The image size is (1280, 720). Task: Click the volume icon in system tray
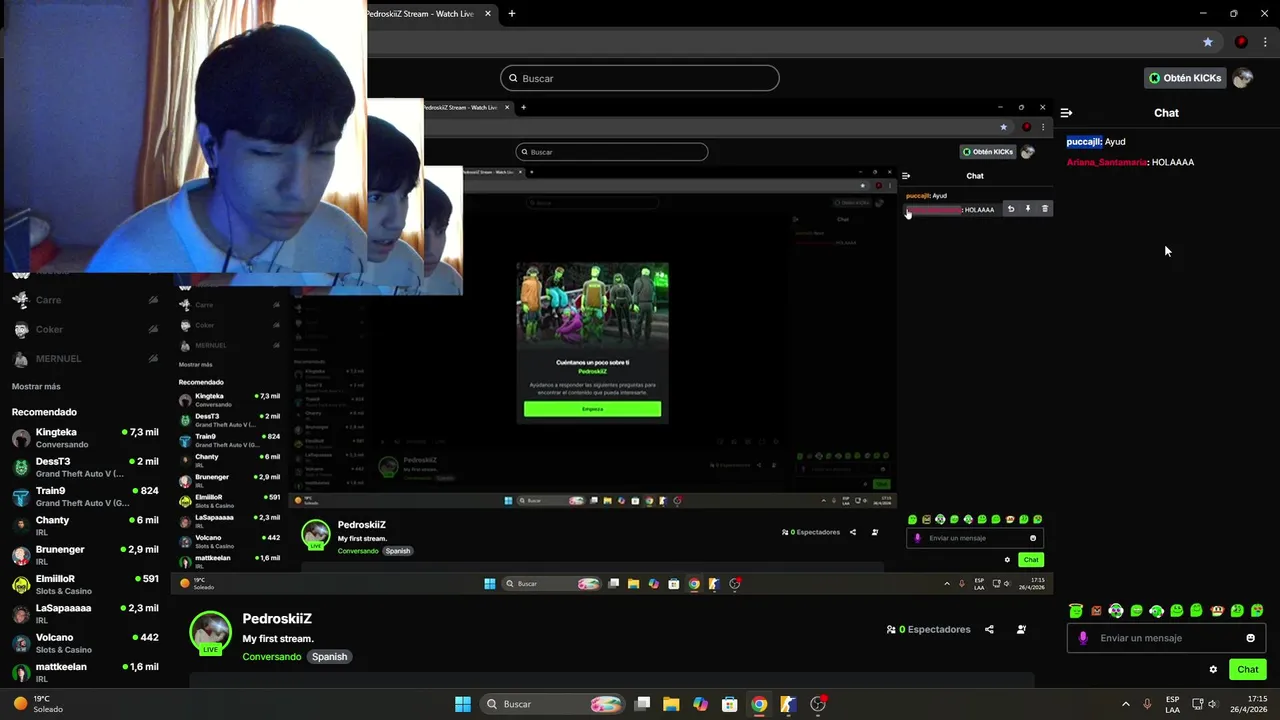click(x=1212, y=704)
